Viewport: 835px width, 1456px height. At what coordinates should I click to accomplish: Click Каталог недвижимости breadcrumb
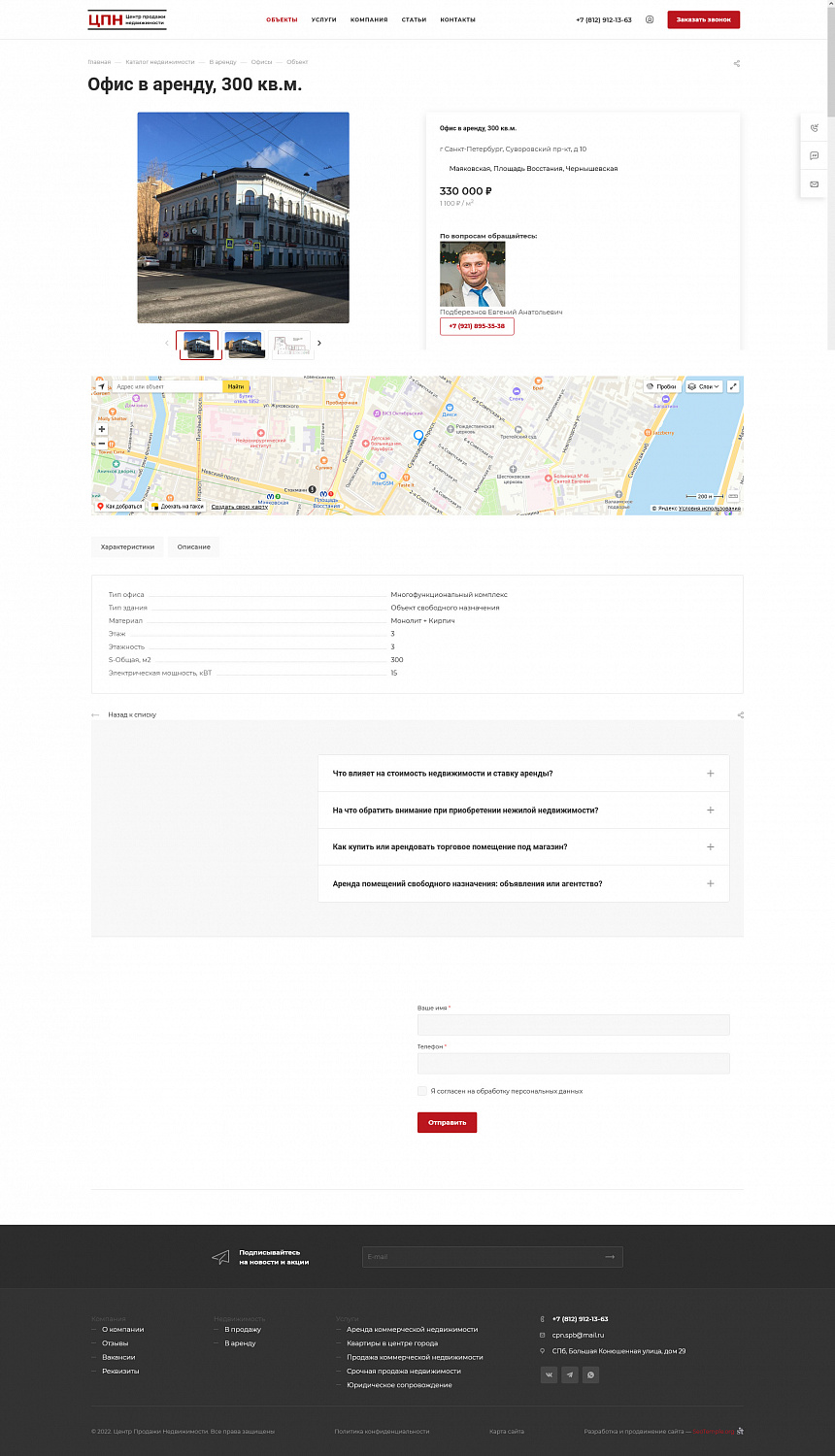pyautogui.click(x=160, y=62)
